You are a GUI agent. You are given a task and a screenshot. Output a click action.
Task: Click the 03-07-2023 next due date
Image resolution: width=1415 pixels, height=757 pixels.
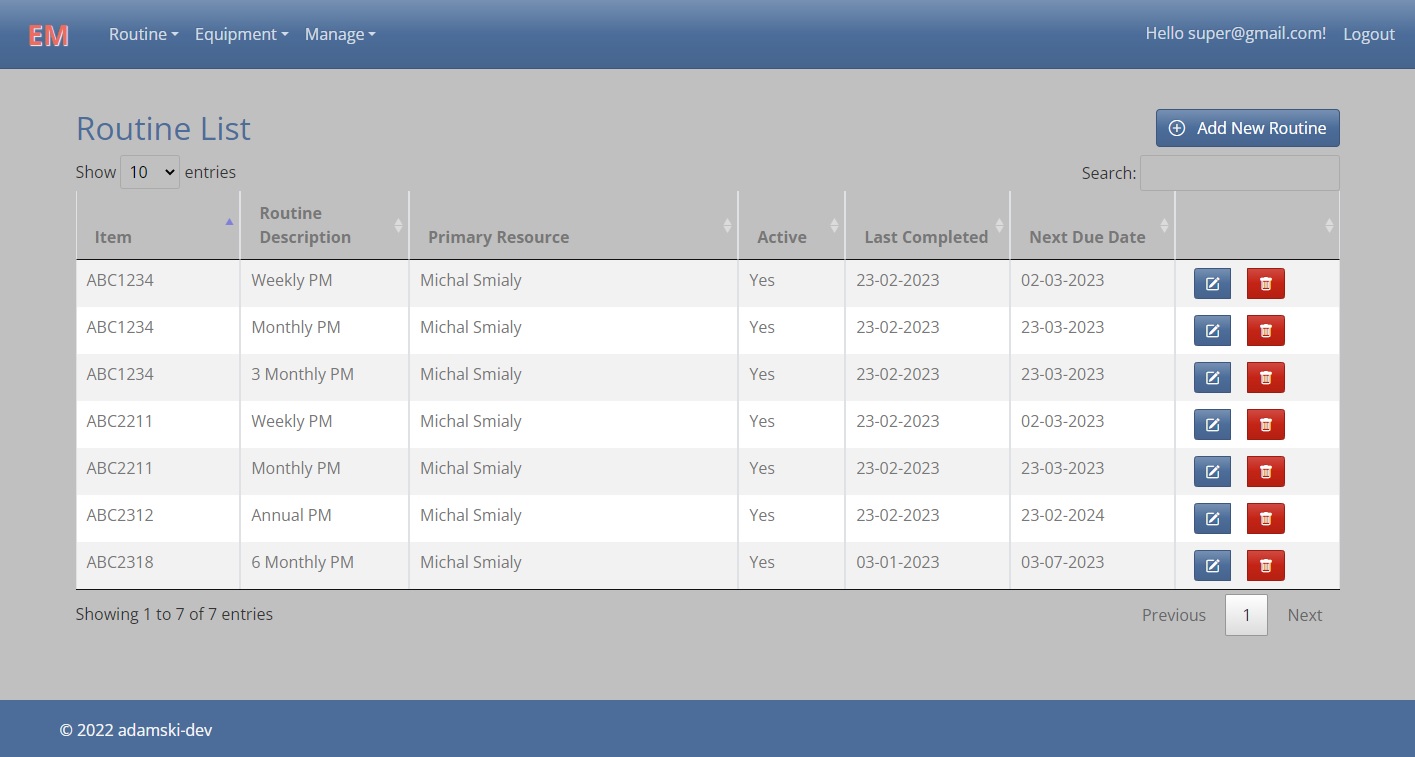(x=1093, y=566)
